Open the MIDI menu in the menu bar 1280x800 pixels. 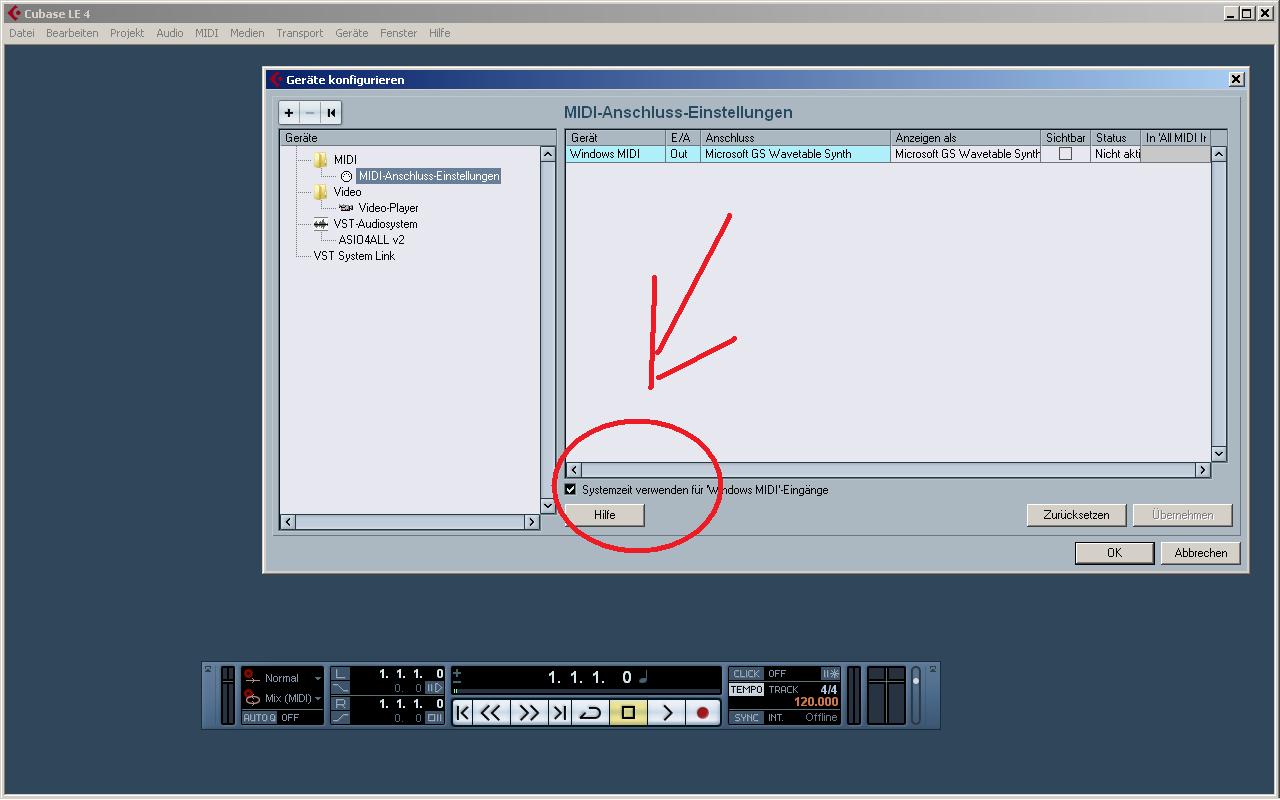(207, 33)
